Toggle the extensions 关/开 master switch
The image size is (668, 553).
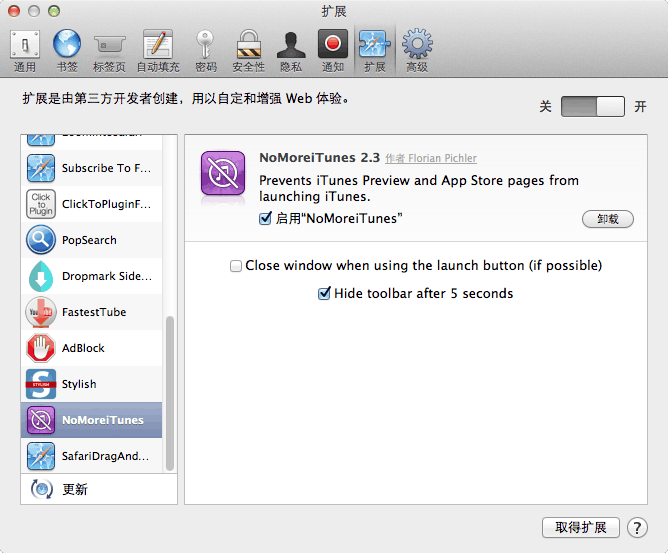[593, 106]
